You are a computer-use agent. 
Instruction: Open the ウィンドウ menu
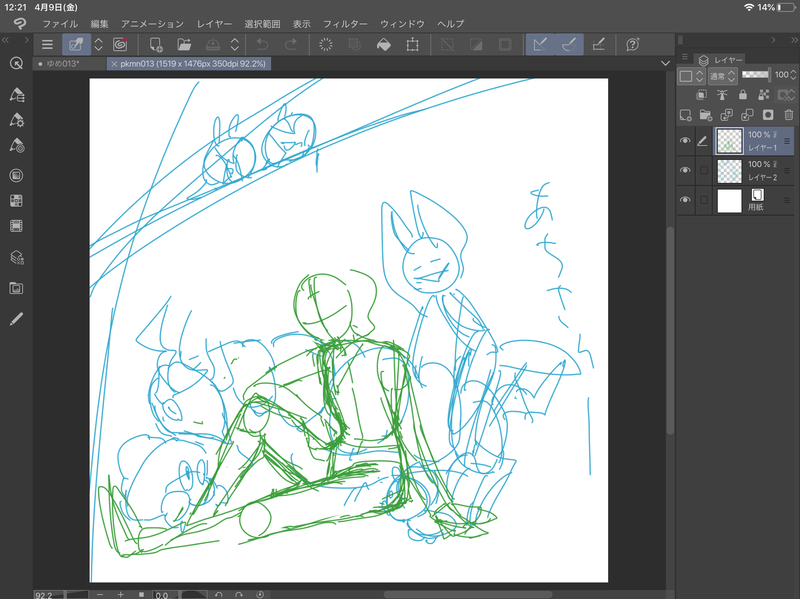[x=402, y=24]
